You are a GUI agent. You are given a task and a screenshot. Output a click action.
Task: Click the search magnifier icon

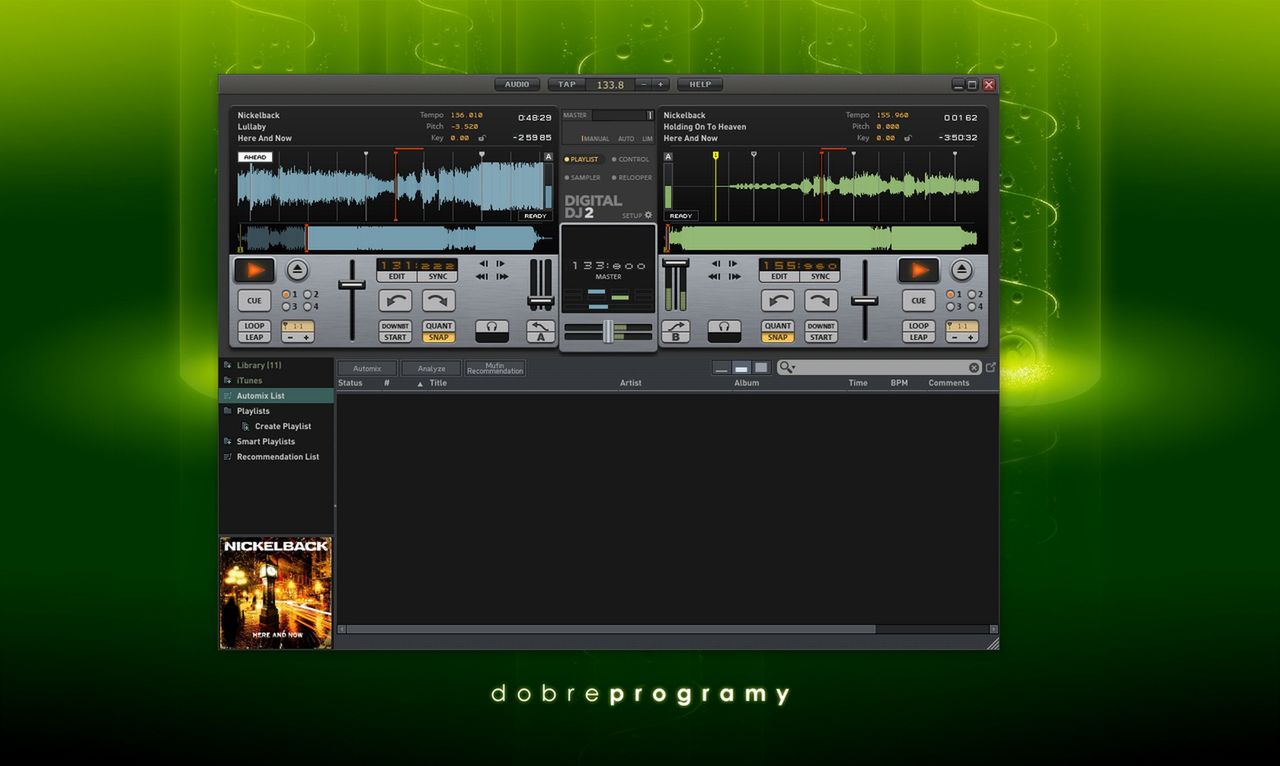pyautogui.click(x=787, y=368)
